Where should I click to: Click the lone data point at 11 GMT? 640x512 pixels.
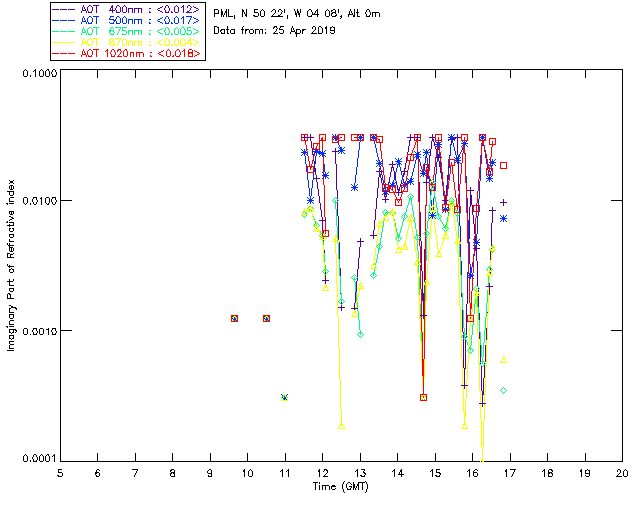[285, 397]
